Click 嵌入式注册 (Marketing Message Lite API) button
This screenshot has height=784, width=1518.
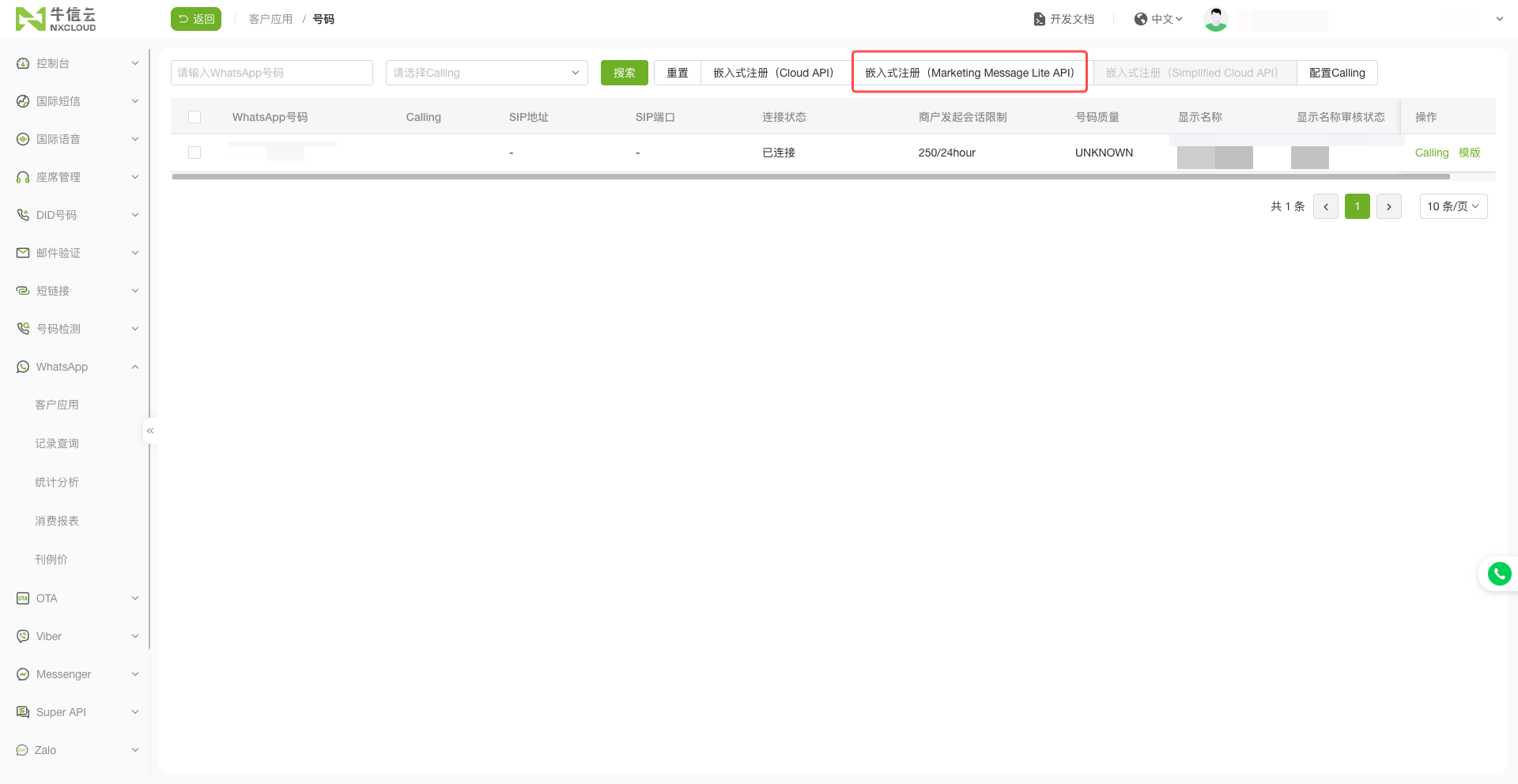tap(969, 73)
